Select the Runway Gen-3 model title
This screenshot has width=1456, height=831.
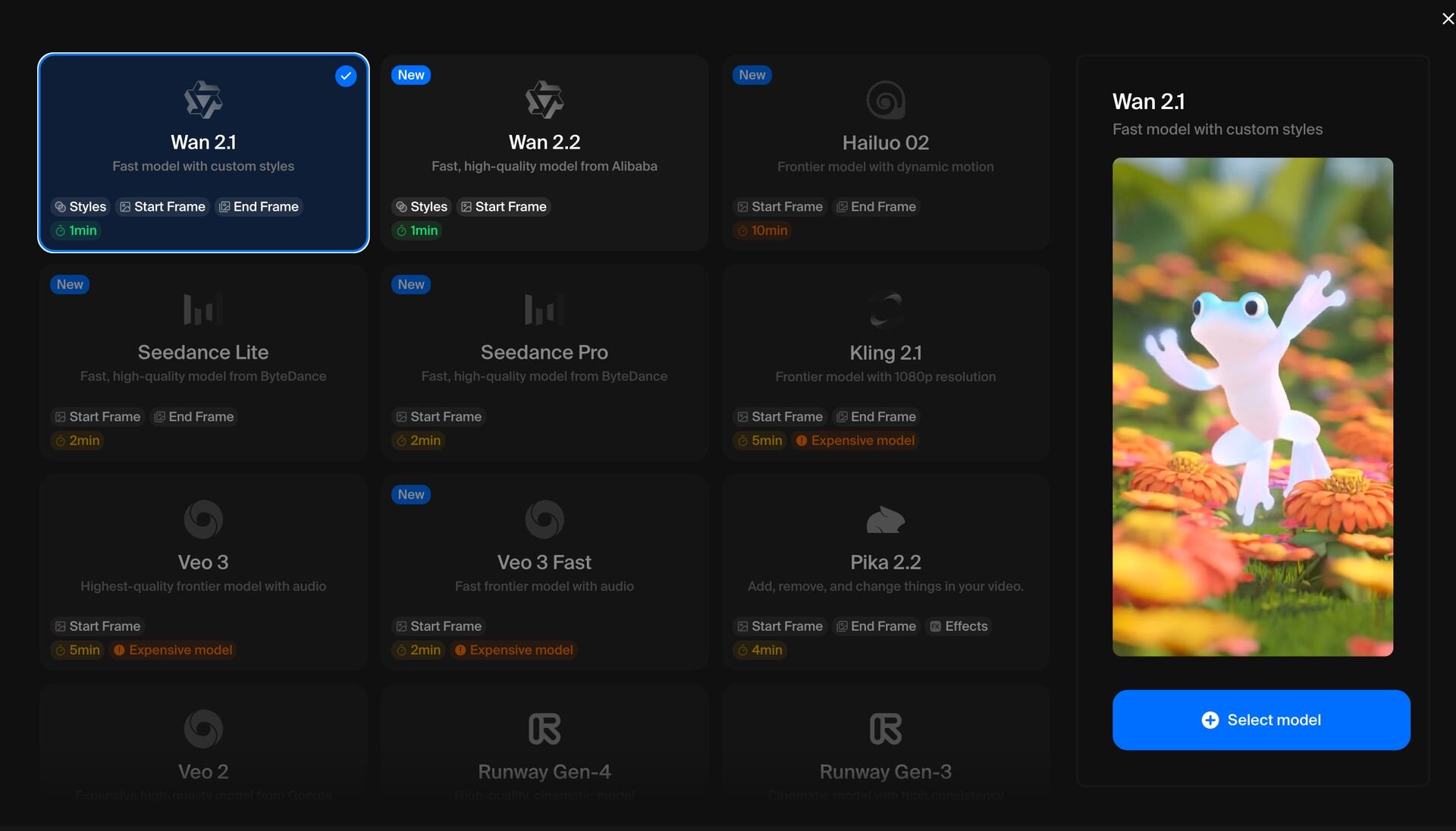tap(886, 772)
